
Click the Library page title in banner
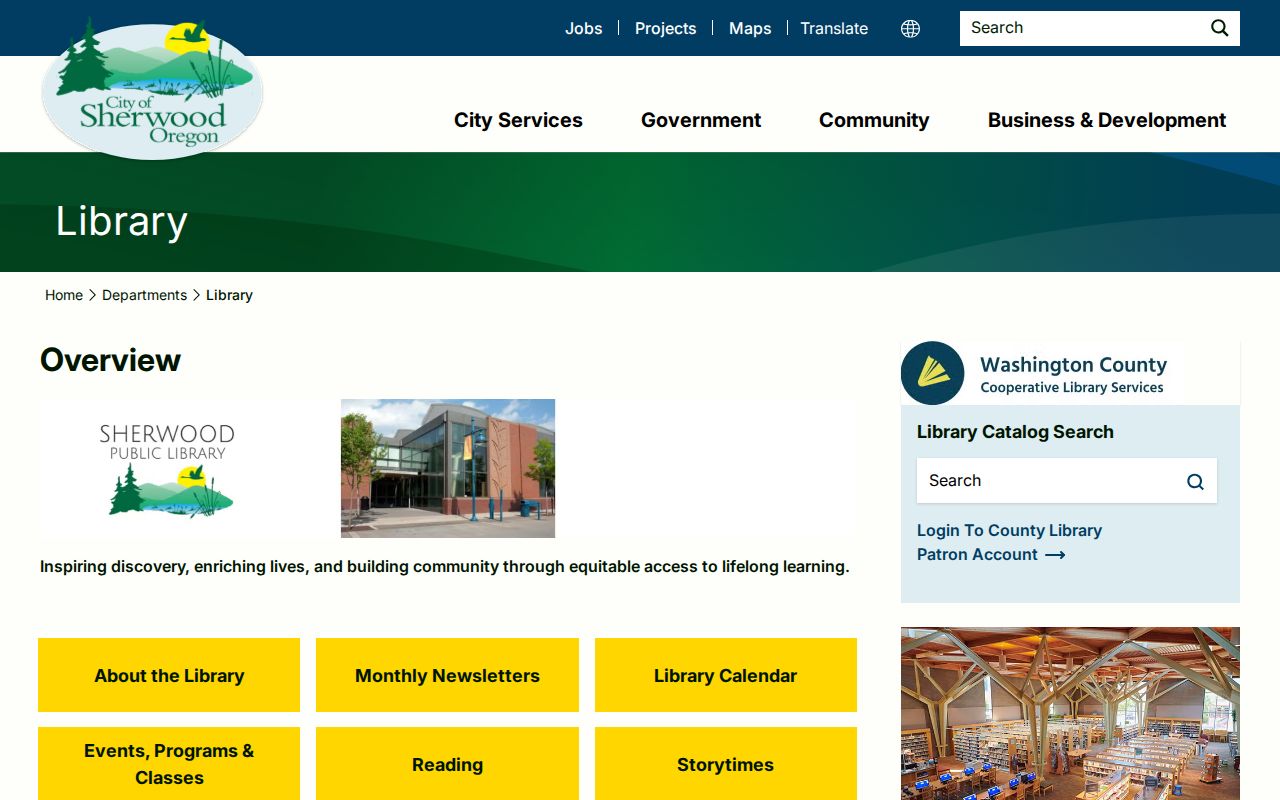121,221
